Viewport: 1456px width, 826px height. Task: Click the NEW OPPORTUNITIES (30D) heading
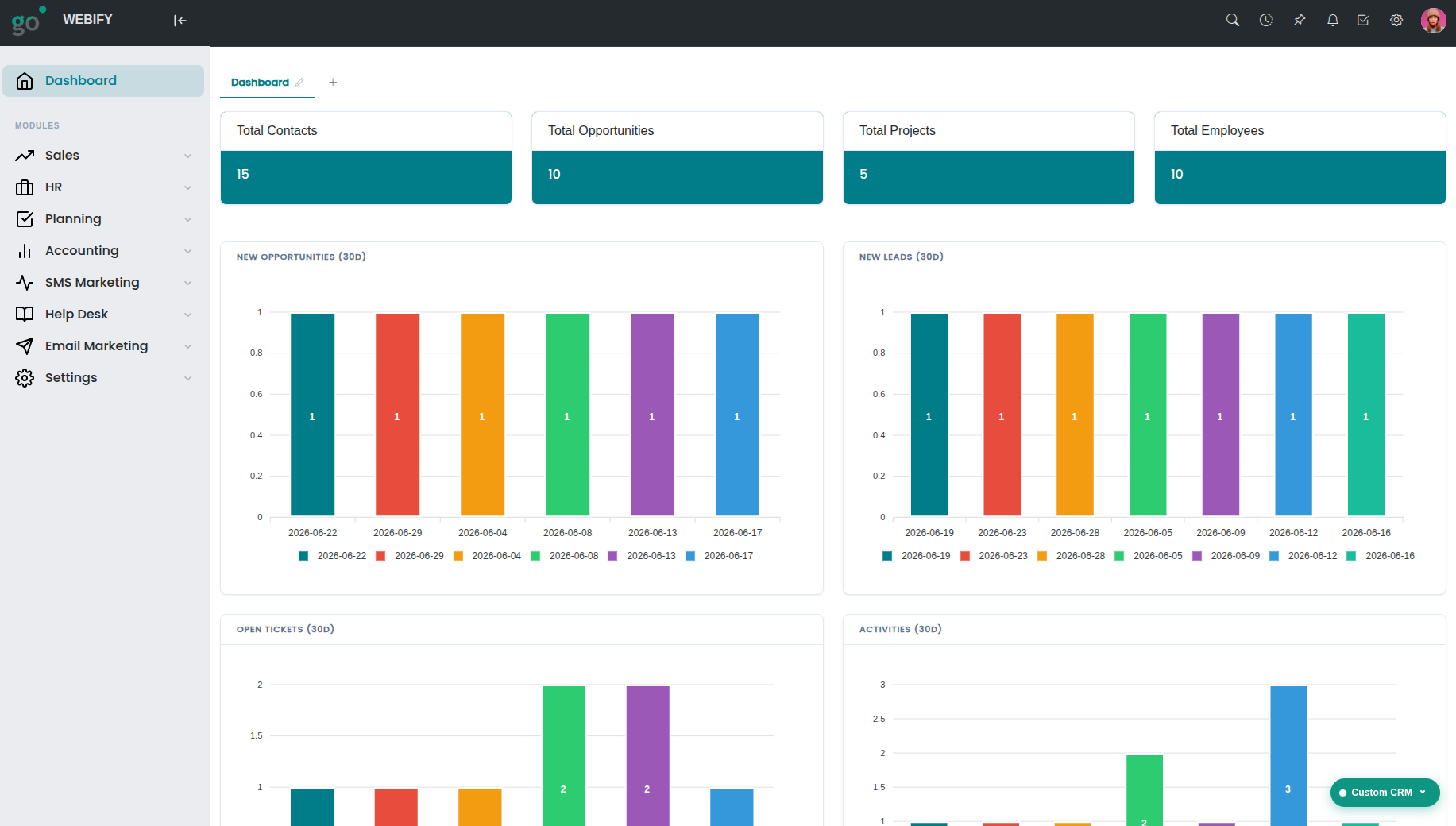tap(301, 257)
